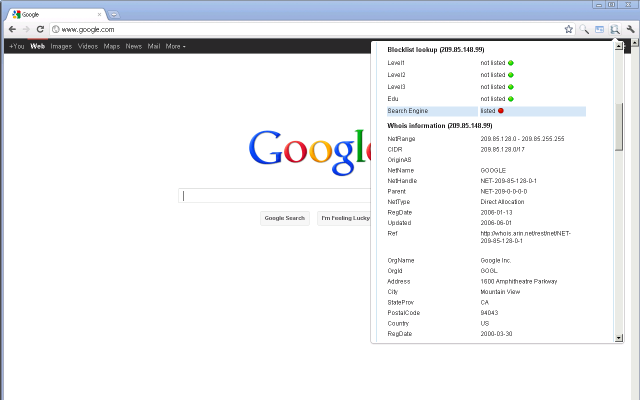This screenshot has width=640, height=400.
Task: Click the popup scrollbar up arrow
Action: (x=619, y=46)
